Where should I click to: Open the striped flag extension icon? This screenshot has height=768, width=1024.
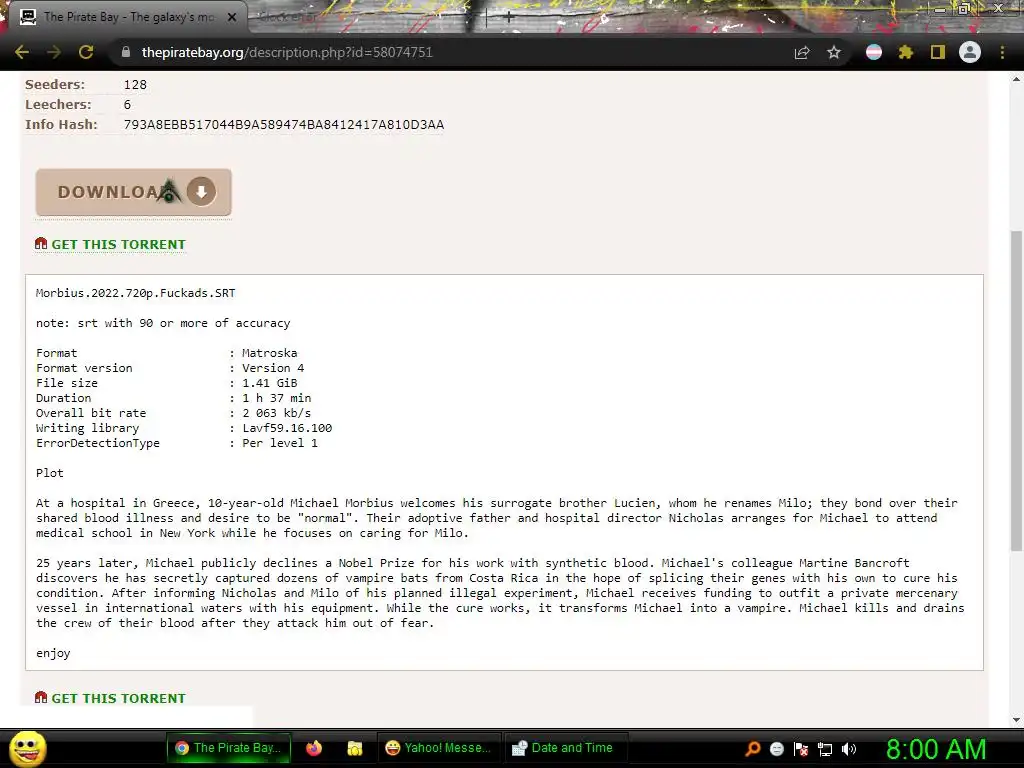coord(874,52)
